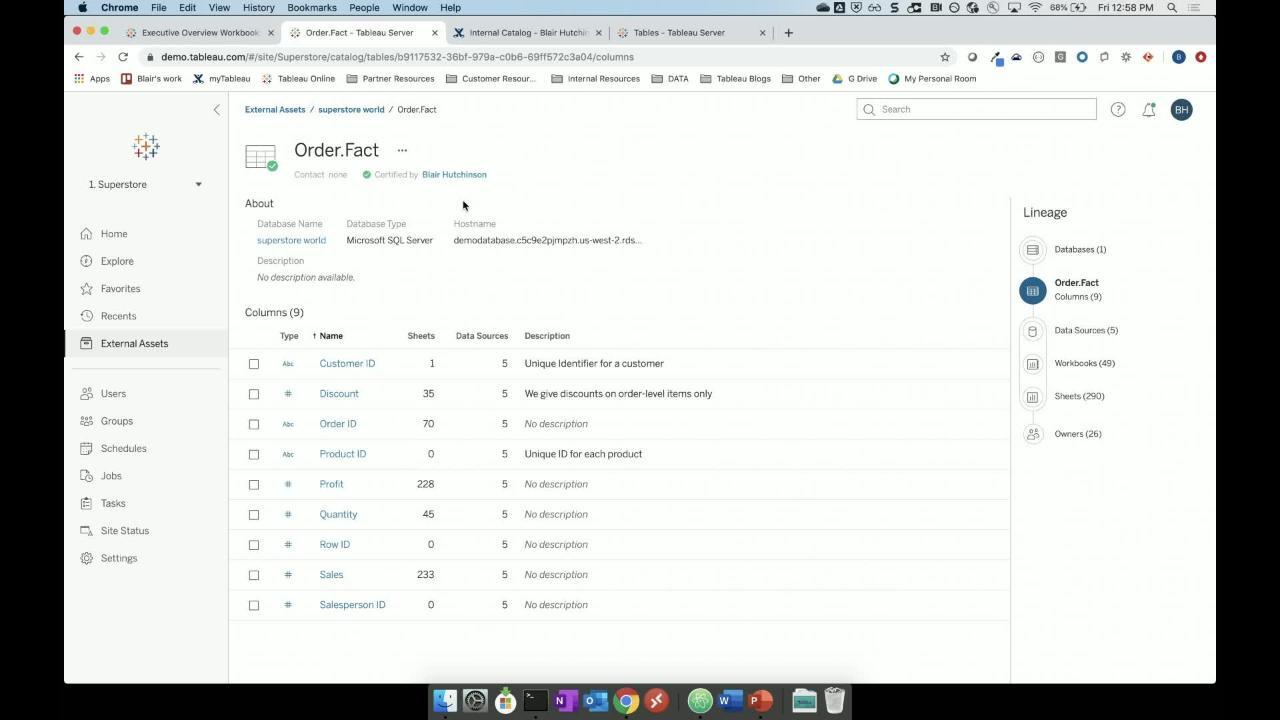Open a new Chrome tab
Viewport: 1280px width, 720px height.
click(788, 33)
